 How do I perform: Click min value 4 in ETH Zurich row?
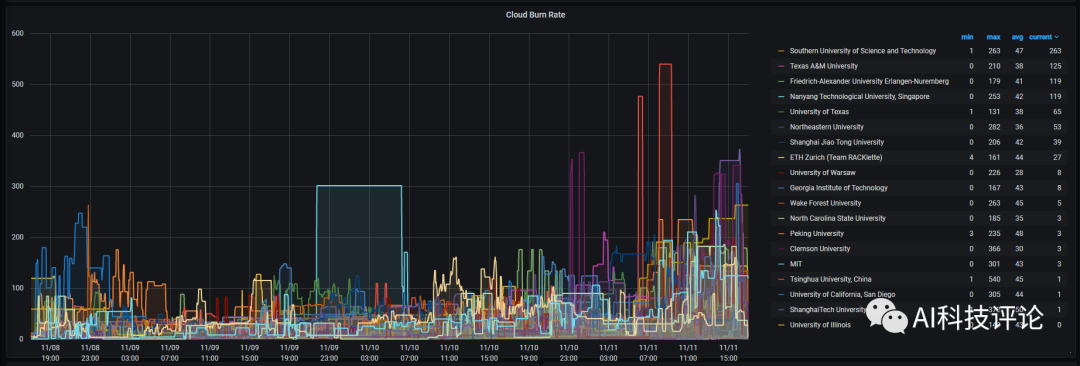[971, 157]
